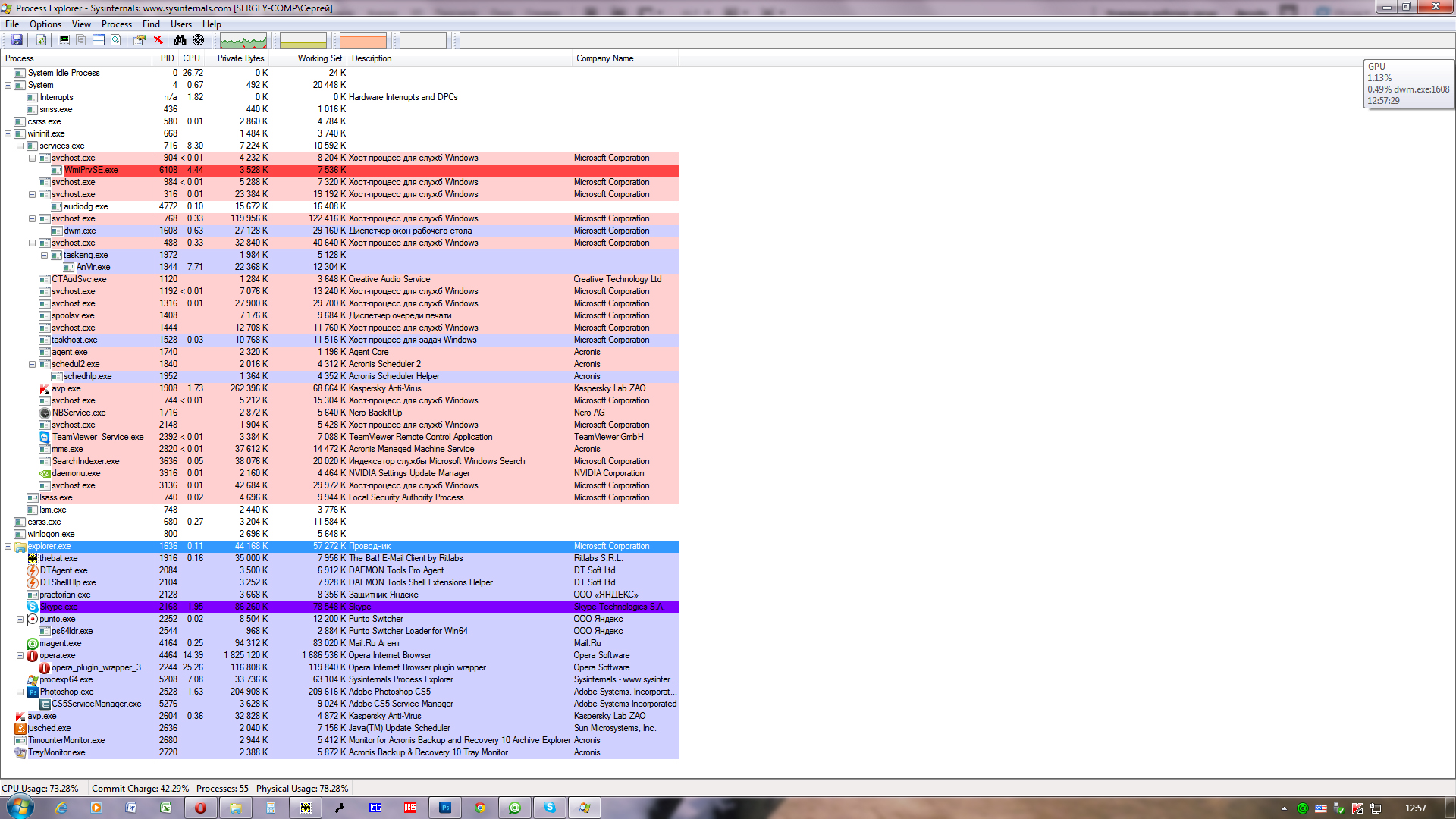Sort by the PID column header

(x=167, y=58)
